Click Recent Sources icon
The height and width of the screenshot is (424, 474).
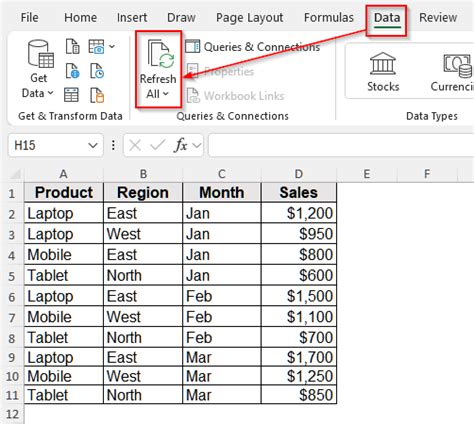[97, 71]
